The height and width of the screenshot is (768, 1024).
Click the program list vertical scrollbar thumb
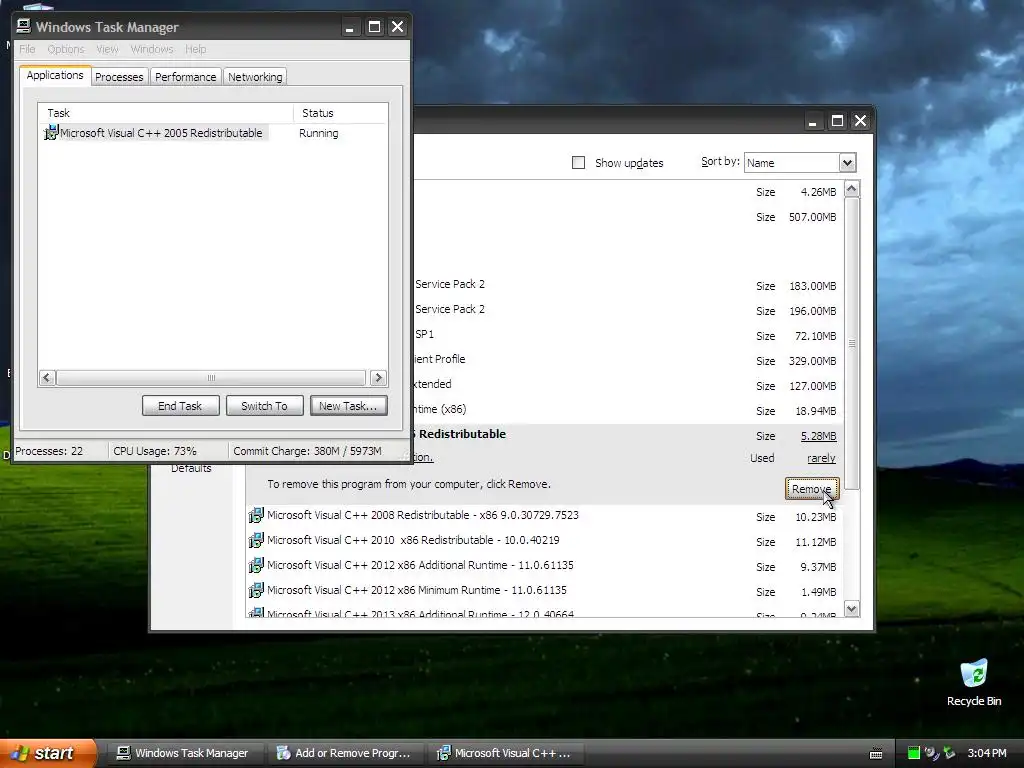coord(852,344)
